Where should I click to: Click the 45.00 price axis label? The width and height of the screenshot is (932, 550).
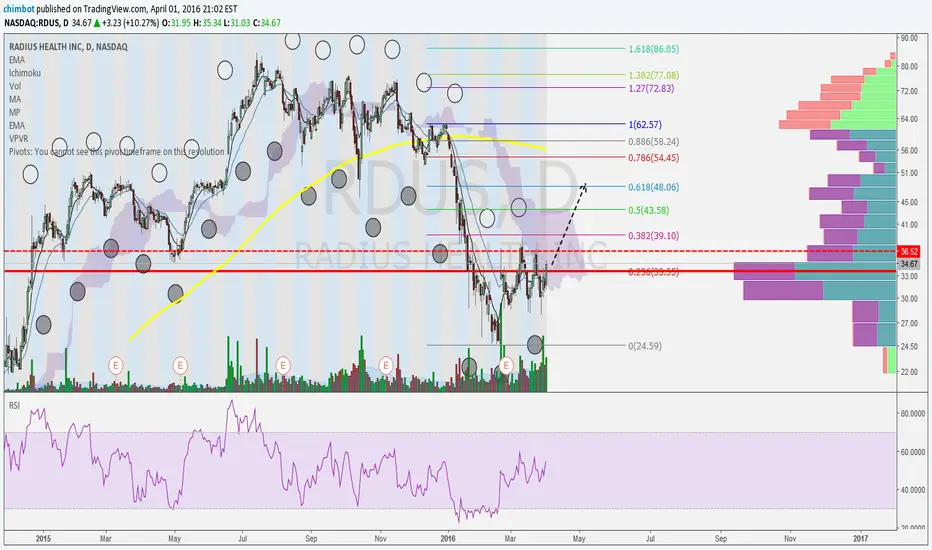click(x=909, y=202)
